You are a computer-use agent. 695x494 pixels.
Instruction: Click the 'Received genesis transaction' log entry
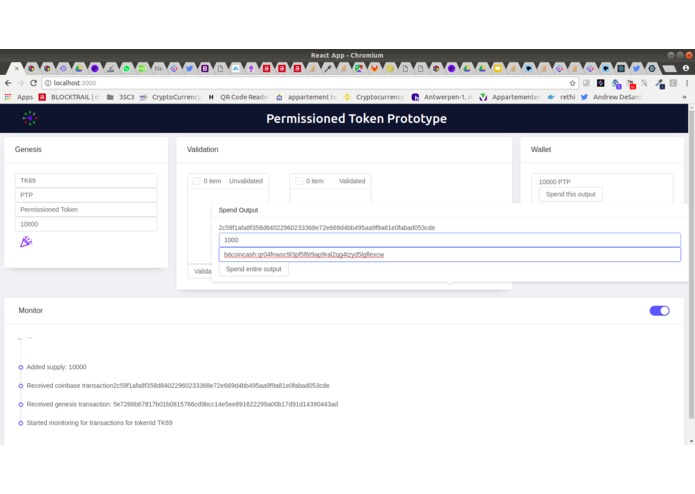tap(182, 404)
